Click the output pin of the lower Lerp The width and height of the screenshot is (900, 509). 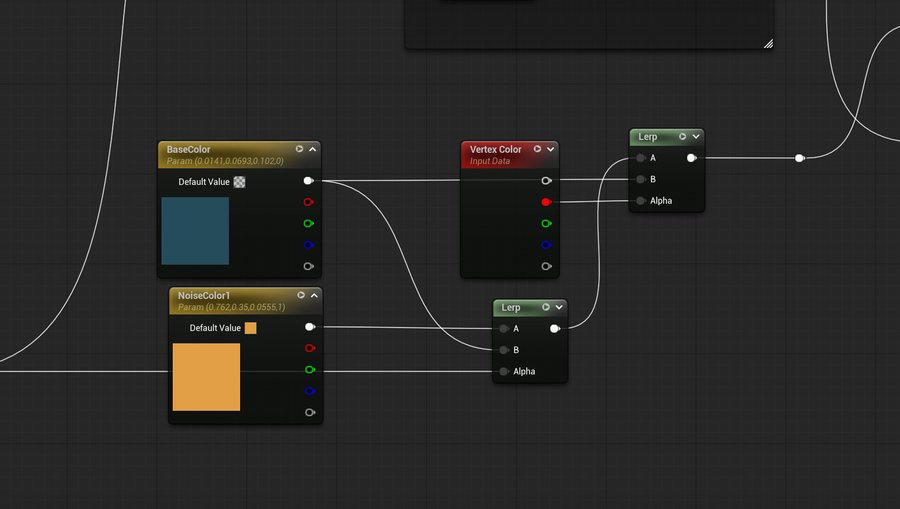pos(554,328)
